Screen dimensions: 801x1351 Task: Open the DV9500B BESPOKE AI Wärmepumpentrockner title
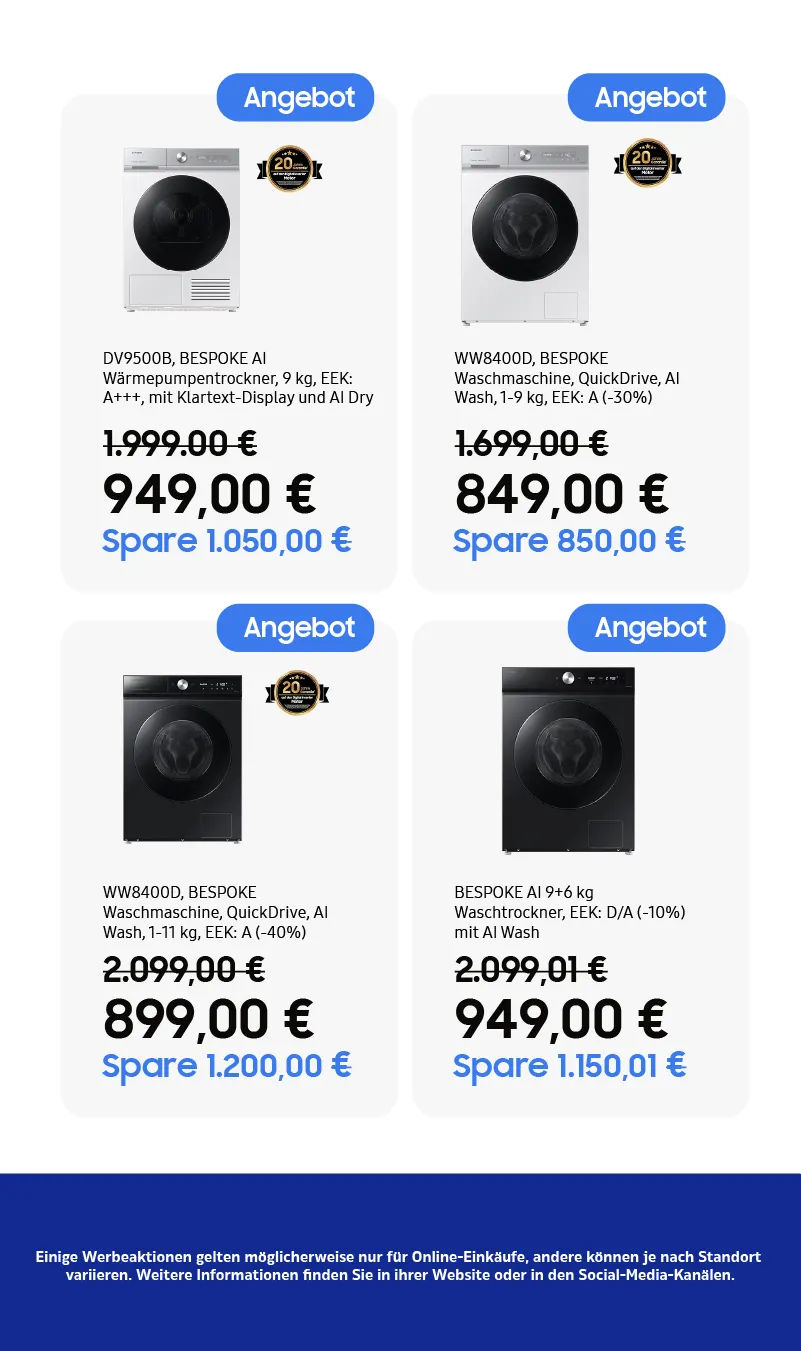(238, 378)
